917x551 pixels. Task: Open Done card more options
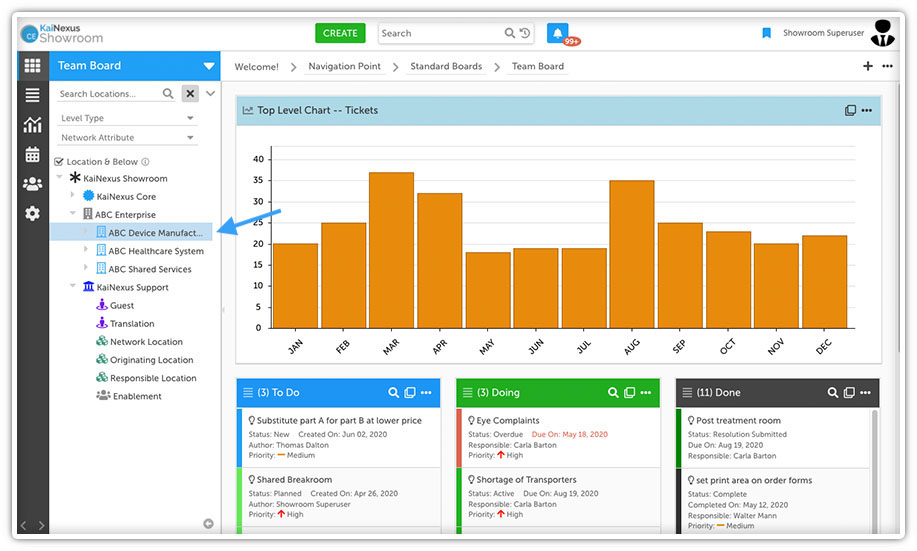866,392
